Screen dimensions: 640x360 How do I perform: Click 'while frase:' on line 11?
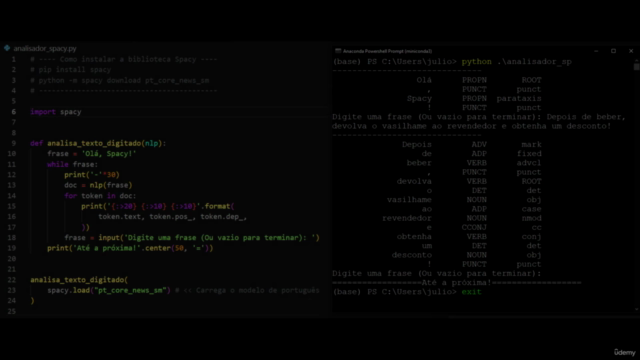point(73,164)
